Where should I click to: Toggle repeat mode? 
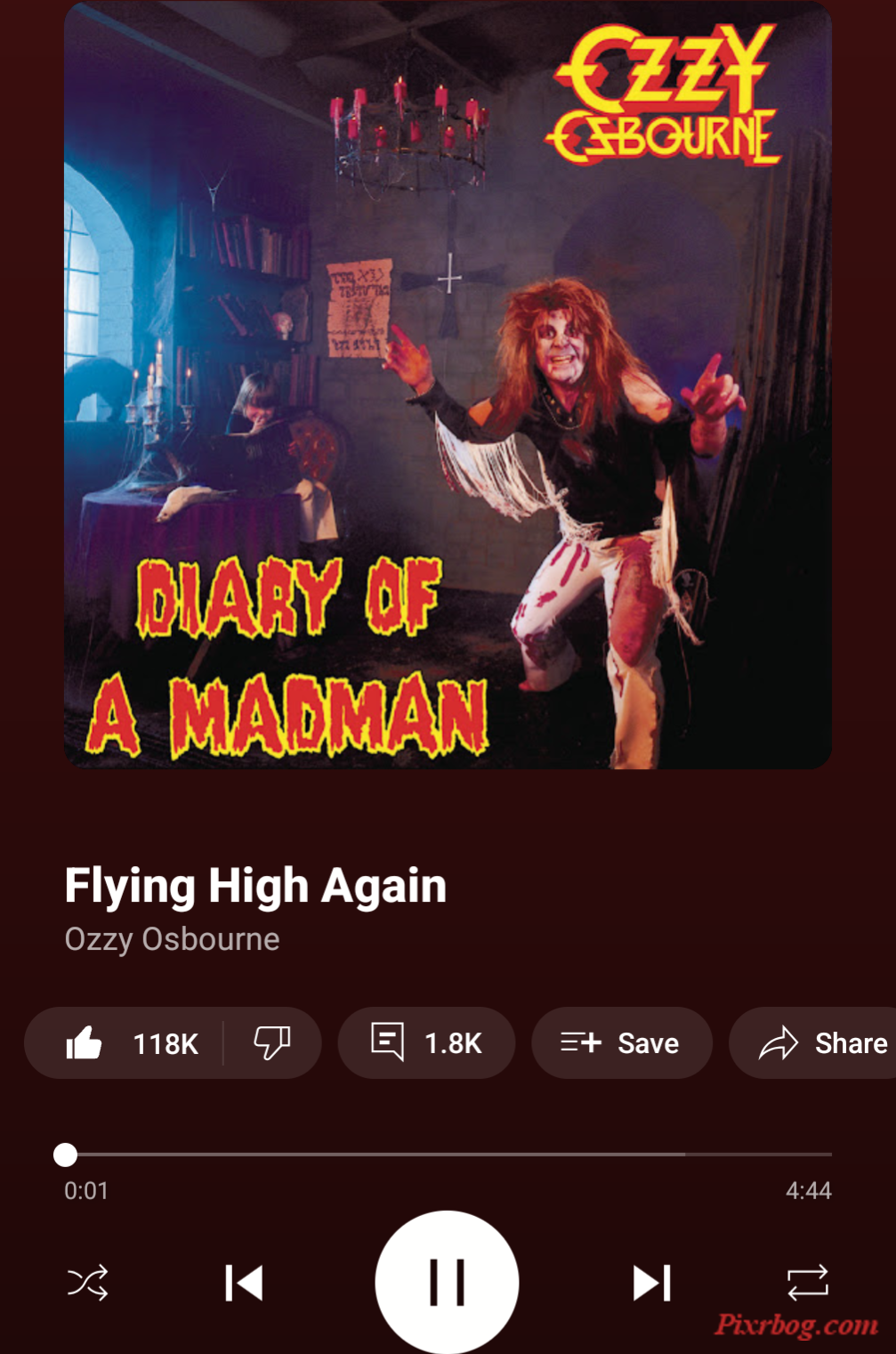(x=808, y=1283)
